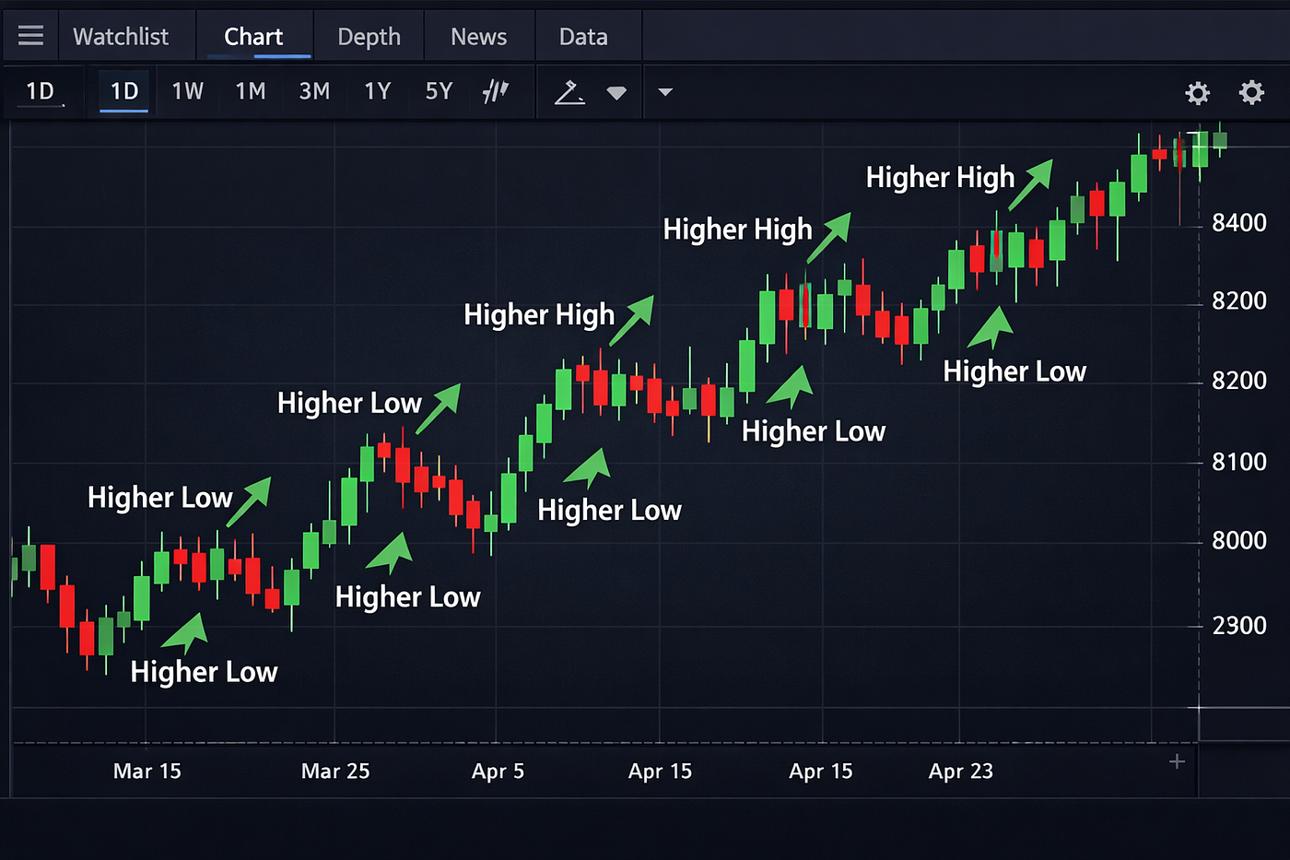Viewport: 1290px width, 860px height.
Task: Click the plus icon below the price axis
Action: coord(1177,762)
